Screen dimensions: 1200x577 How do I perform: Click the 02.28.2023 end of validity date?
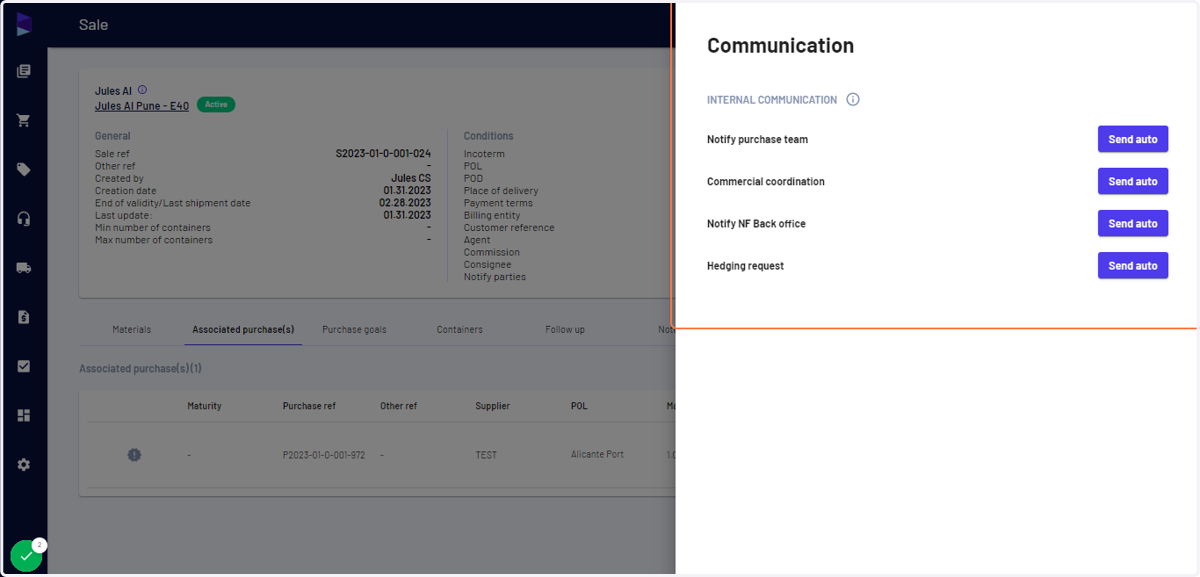[x=407, y=202]
